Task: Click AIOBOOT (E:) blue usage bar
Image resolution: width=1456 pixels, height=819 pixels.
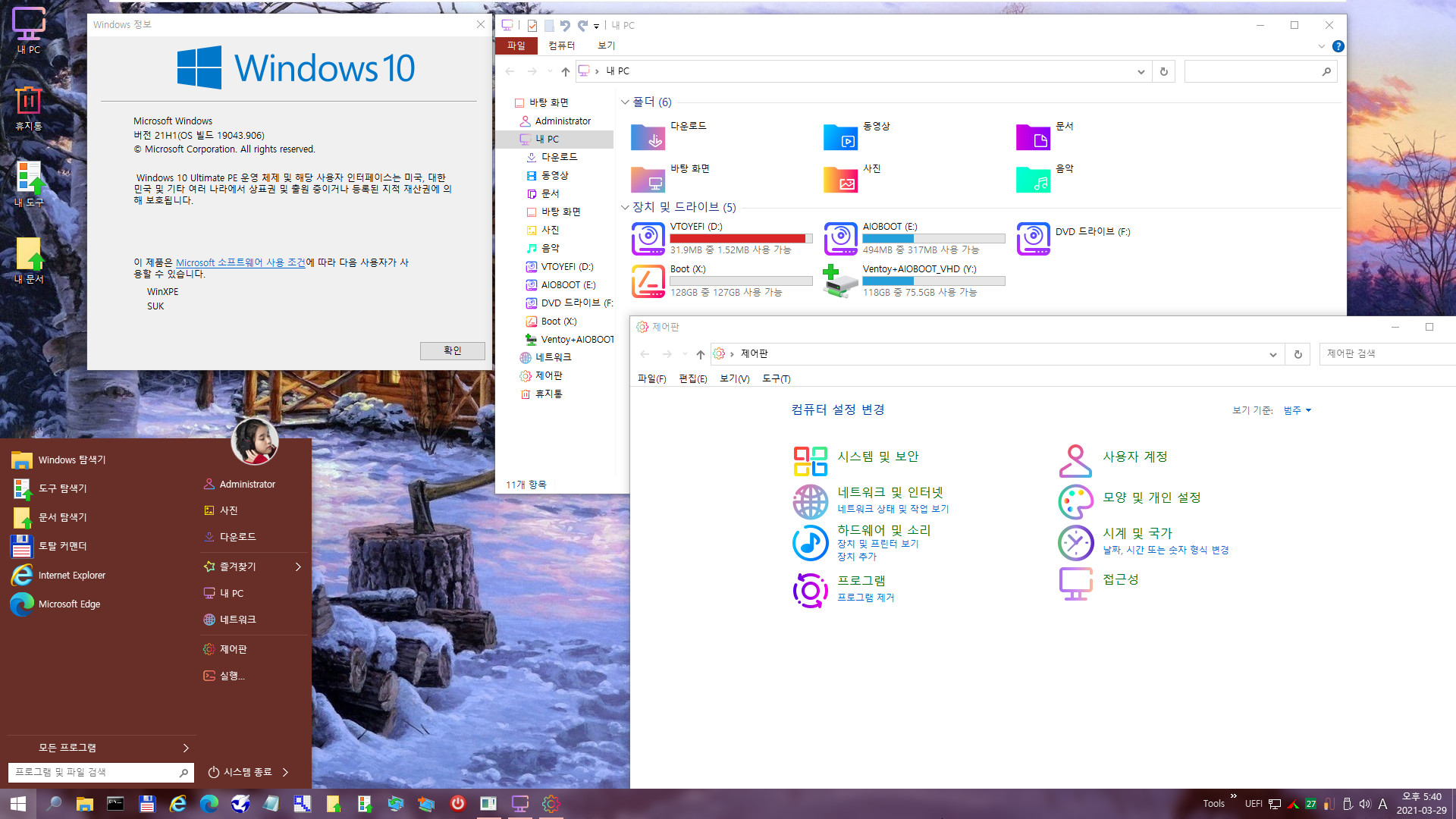Action: point(934,238)
